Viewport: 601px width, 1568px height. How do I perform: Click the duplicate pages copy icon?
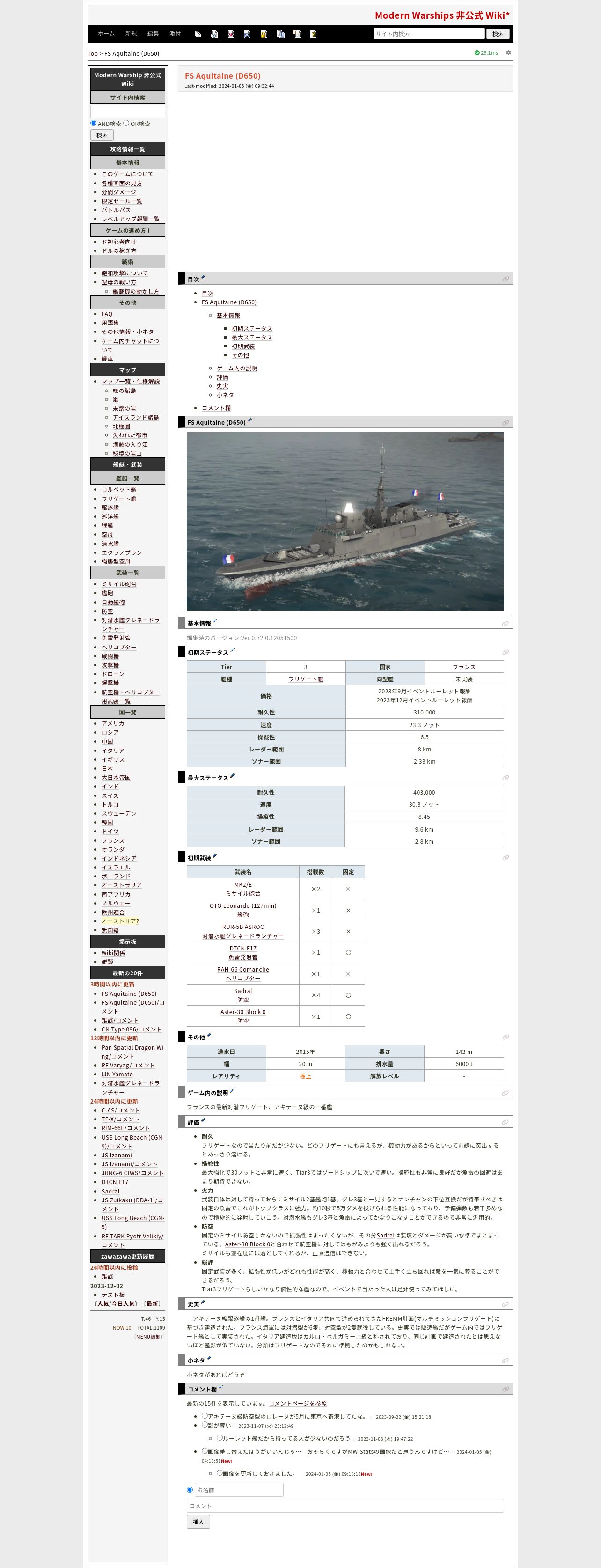pos(280,34)
